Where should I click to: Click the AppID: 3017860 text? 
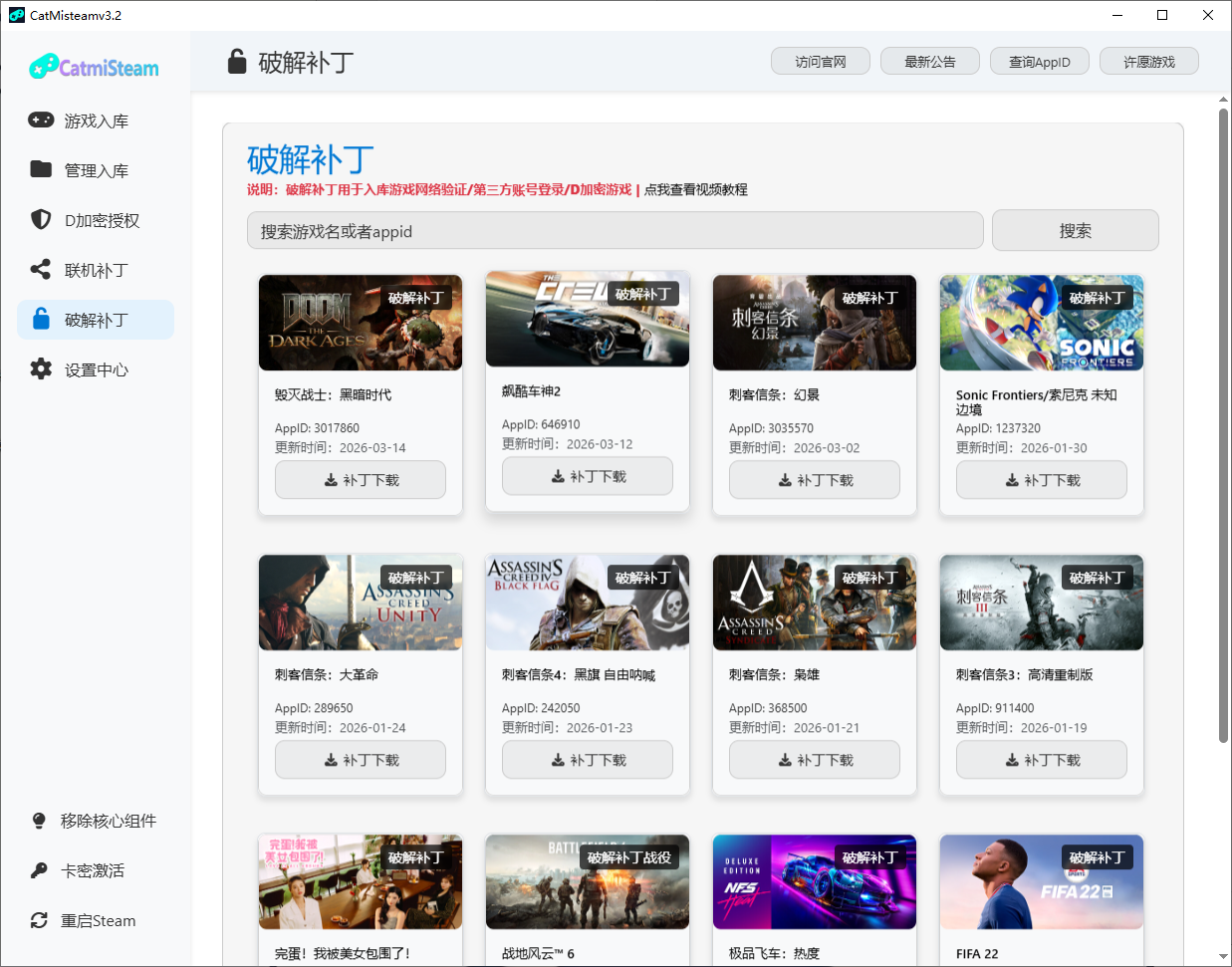coord(317,428)
